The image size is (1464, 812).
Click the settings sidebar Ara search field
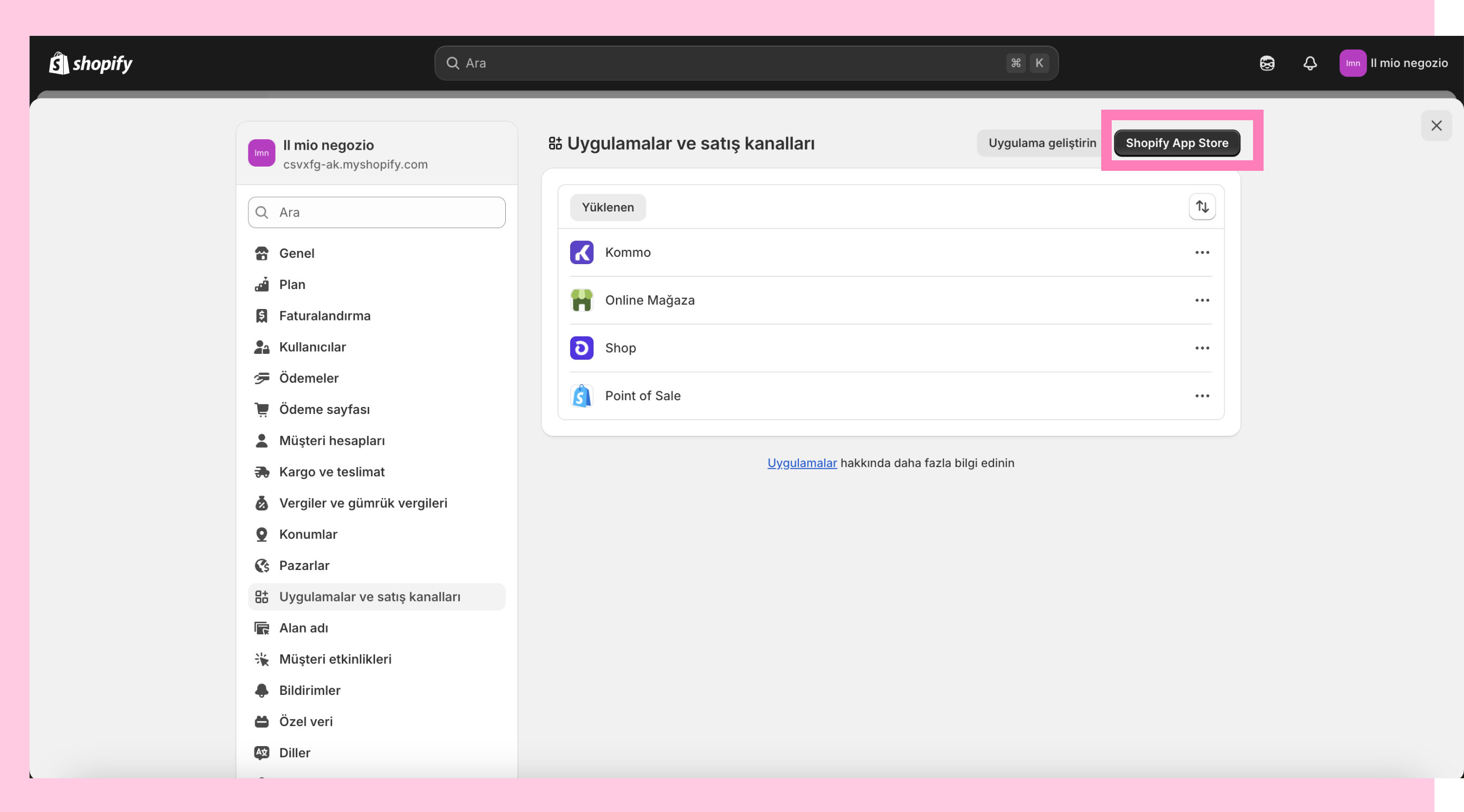point(376,212)
